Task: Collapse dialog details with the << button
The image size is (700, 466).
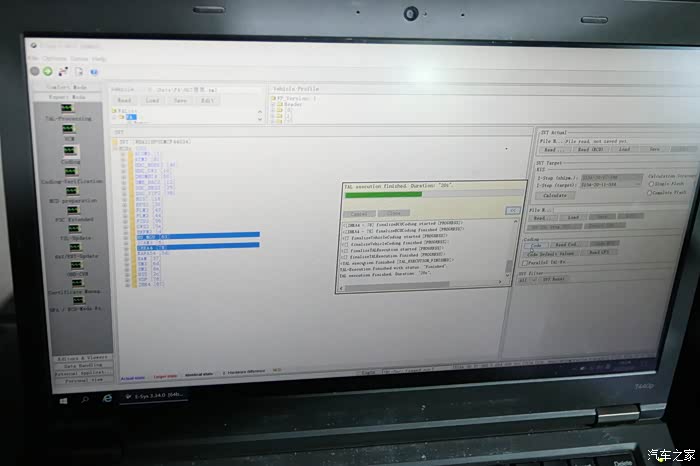Action: click(513, 210)
